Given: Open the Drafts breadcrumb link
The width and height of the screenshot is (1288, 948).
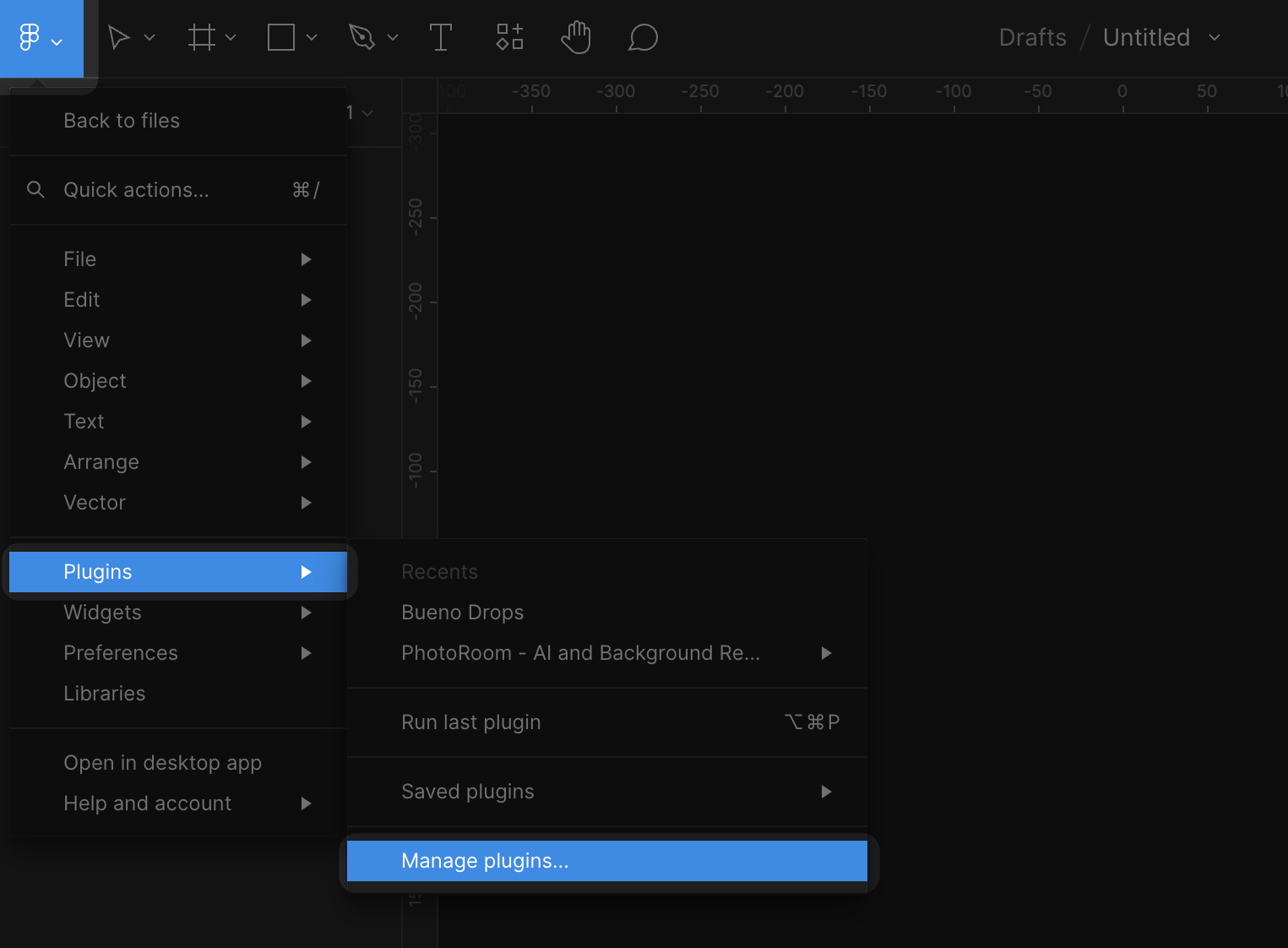Looking at the screenshot, I should coord(1032,38).
